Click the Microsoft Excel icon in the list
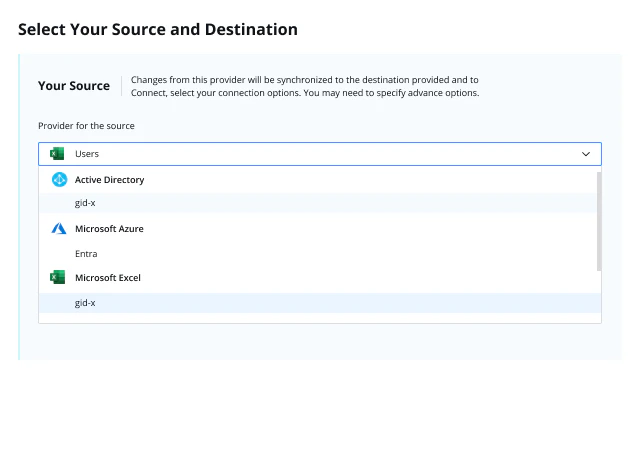 (x=58, y=277)
